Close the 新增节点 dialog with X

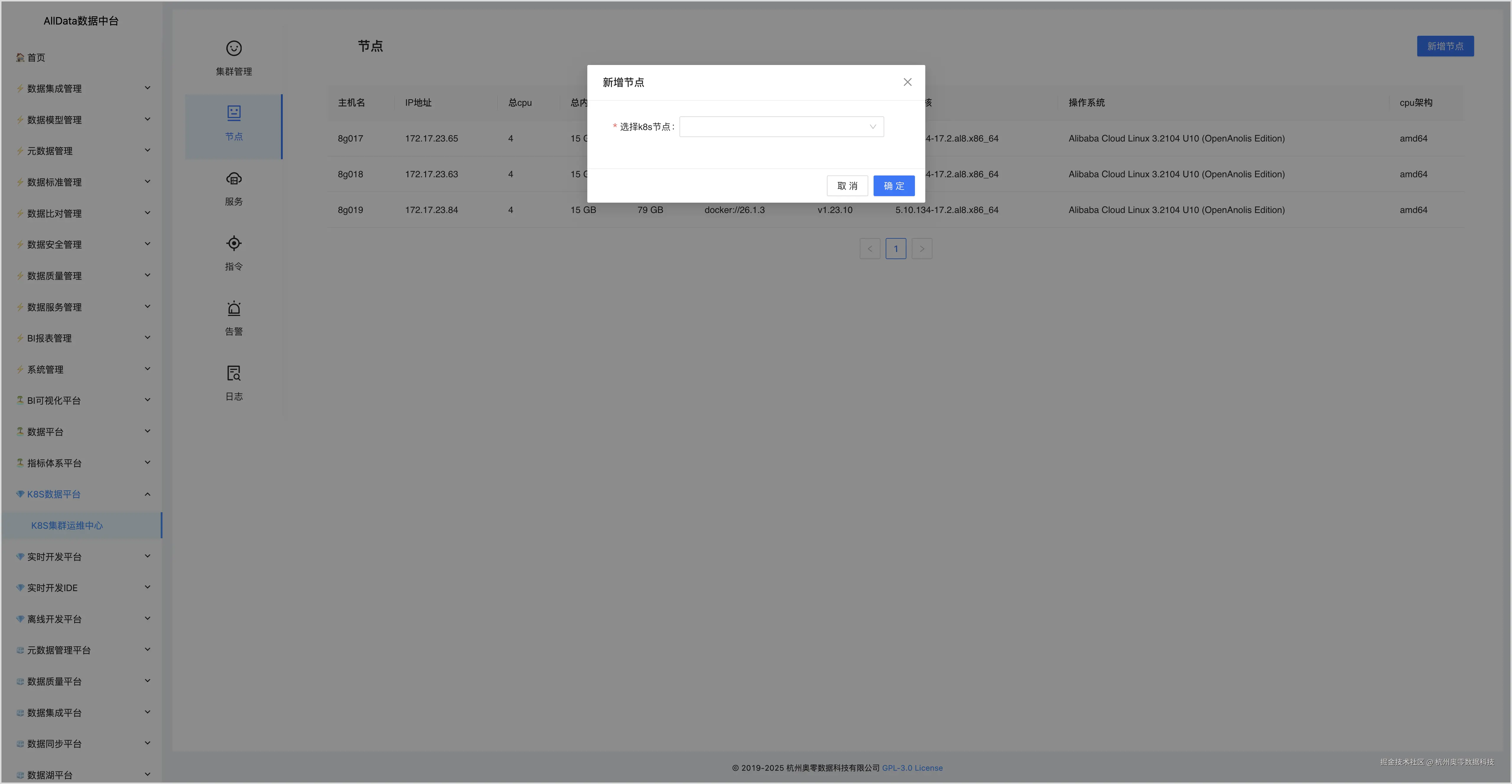(908, 82)
